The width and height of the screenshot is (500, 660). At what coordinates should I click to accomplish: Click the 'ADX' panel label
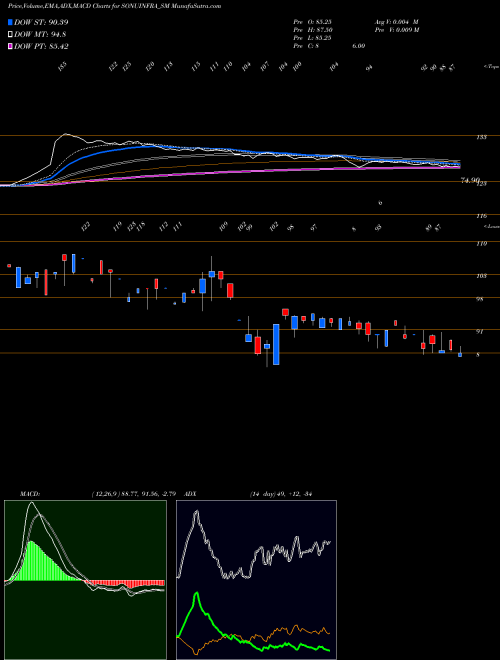(190, 494)
